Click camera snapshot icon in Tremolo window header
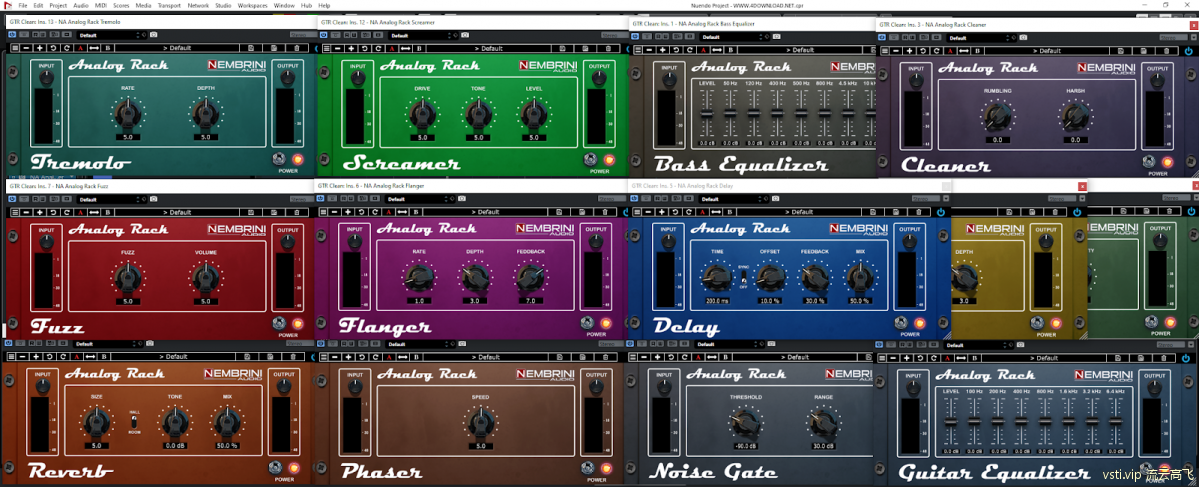1199x487 pixels. pos(151,34)
